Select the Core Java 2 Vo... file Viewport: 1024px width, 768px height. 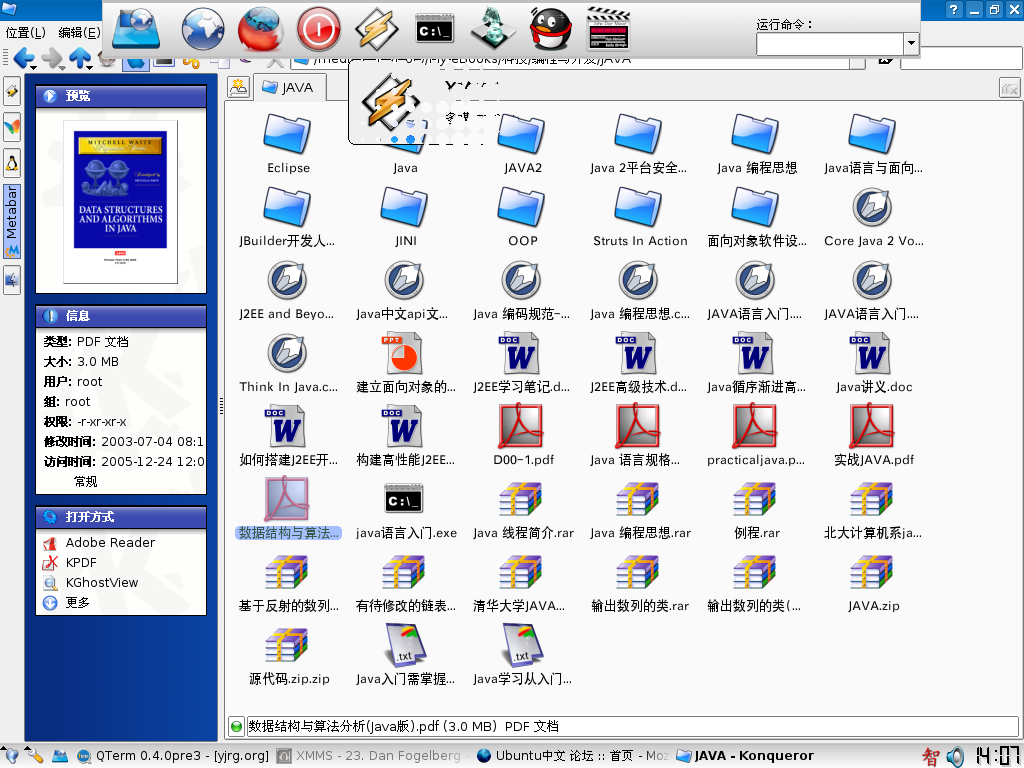[873, 217]
